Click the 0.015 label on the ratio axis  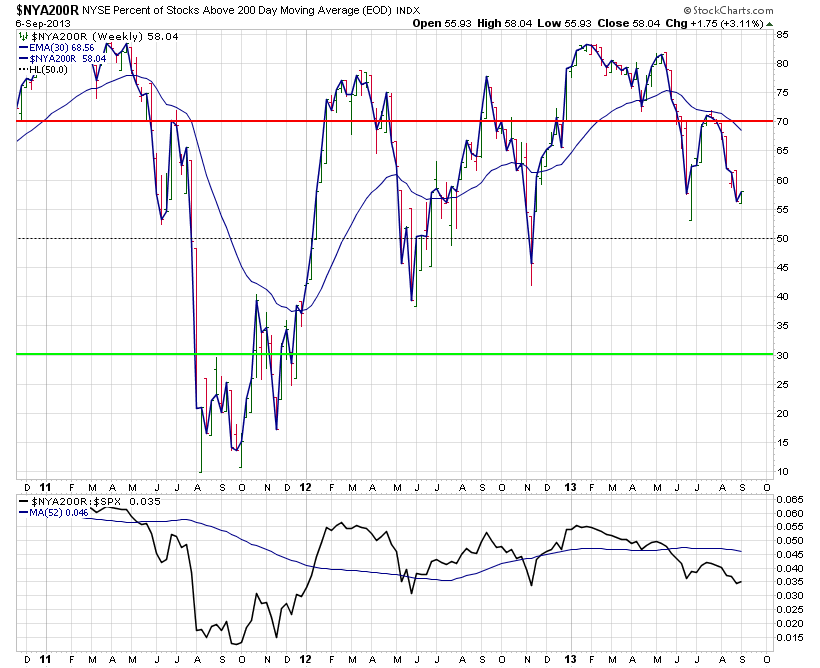pos(789,638)
